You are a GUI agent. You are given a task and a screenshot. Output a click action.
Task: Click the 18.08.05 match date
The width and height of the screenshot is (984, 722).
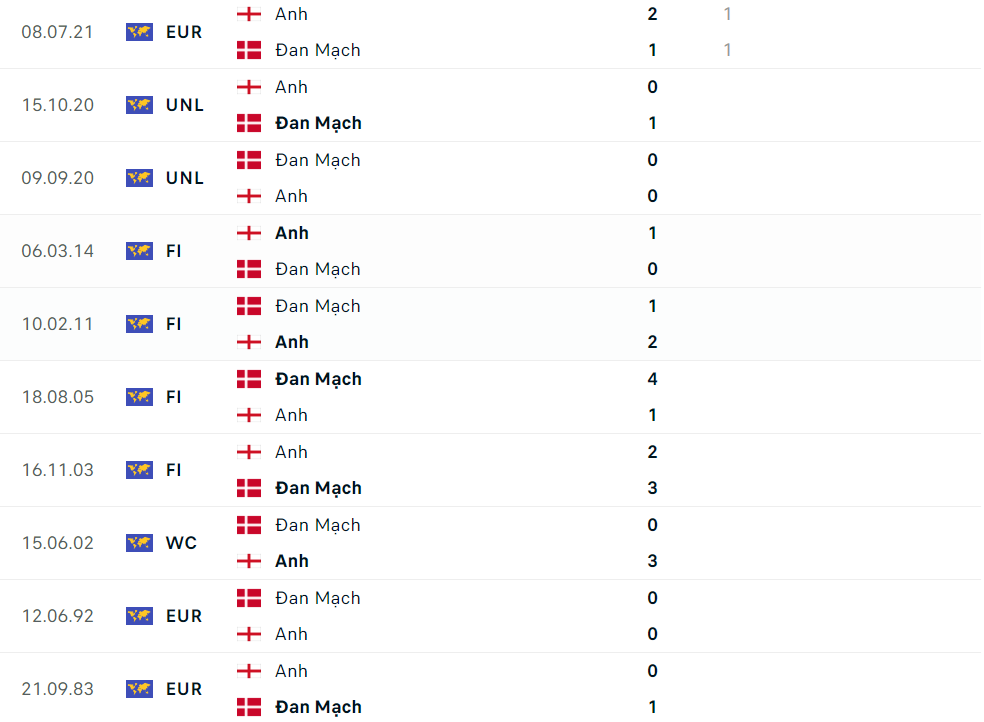tap(58, 397)
